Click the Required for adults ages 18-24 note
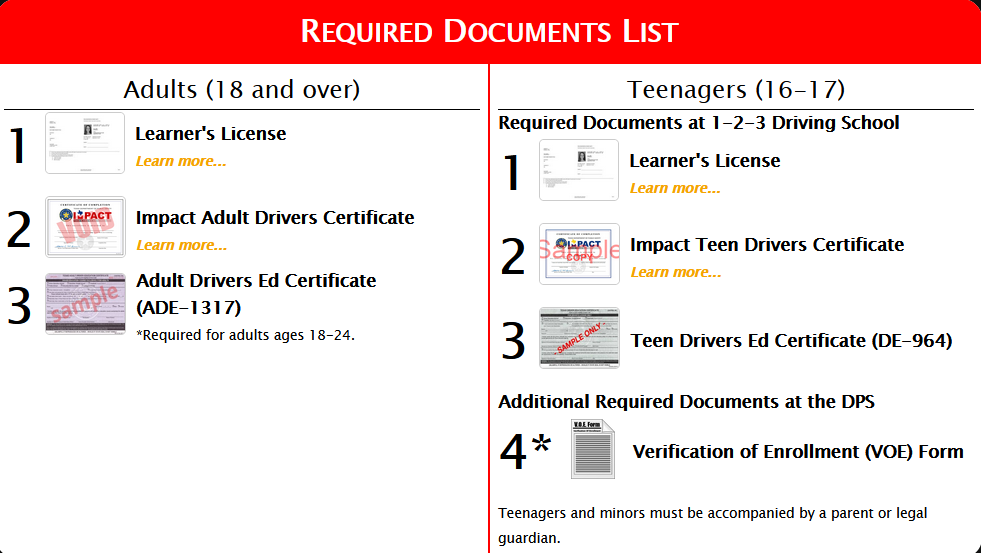Screen dimensions: 981x553 pyautogui.click(x=245, y=335)
